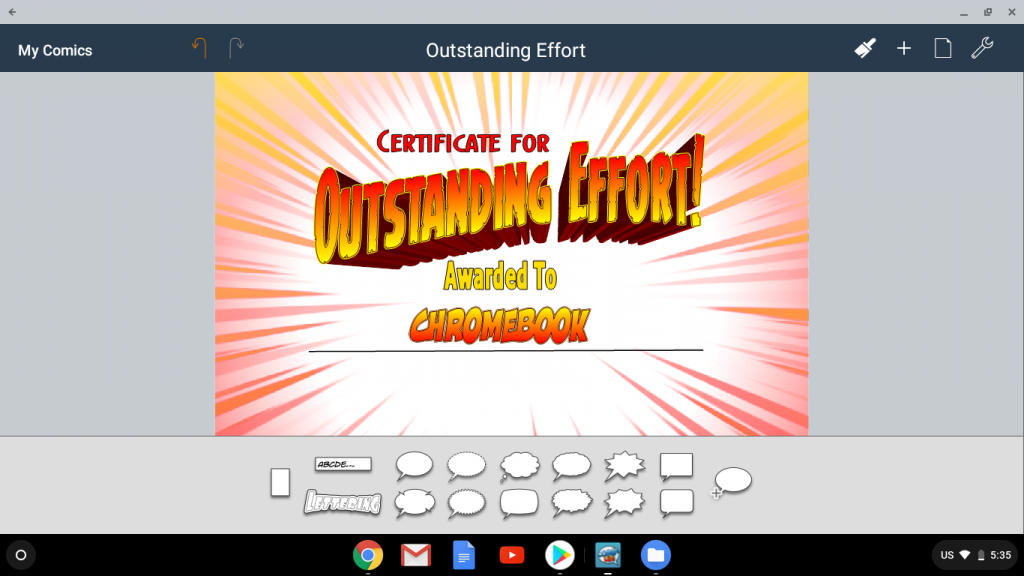
Task: Select the smooth oval balloon beside the caption box
Action: [414, 466]
